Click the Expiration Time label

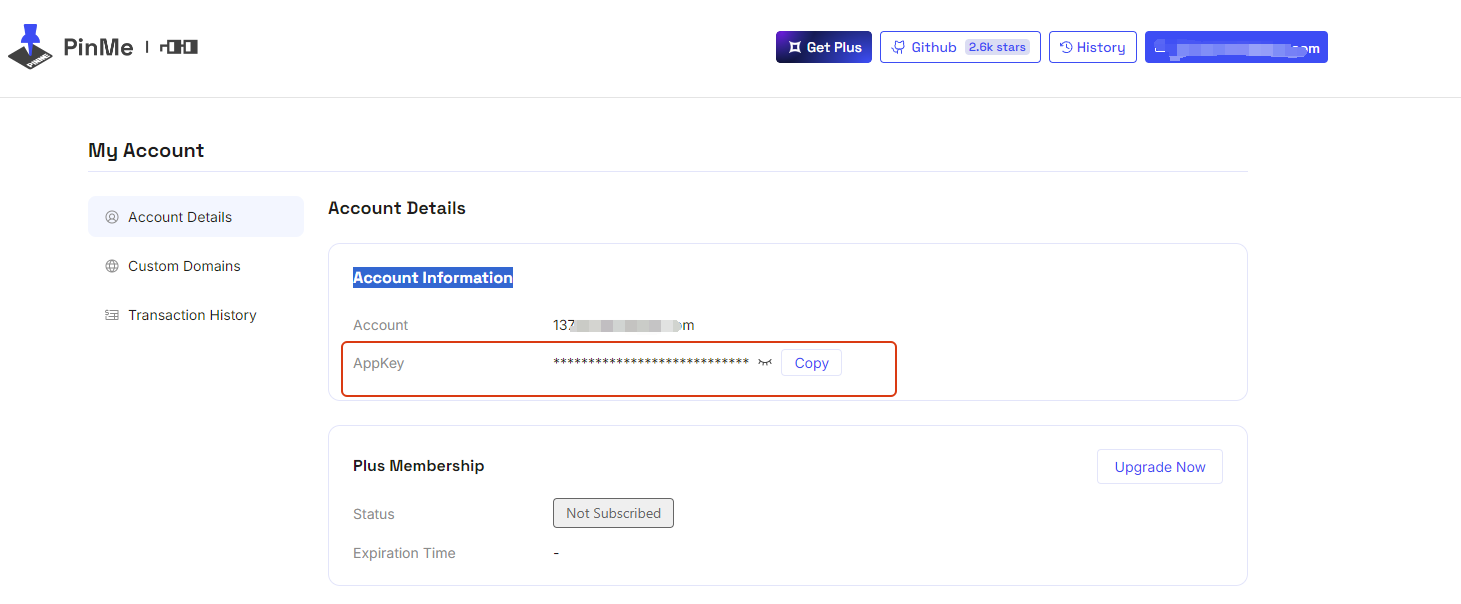pos(404,553)
